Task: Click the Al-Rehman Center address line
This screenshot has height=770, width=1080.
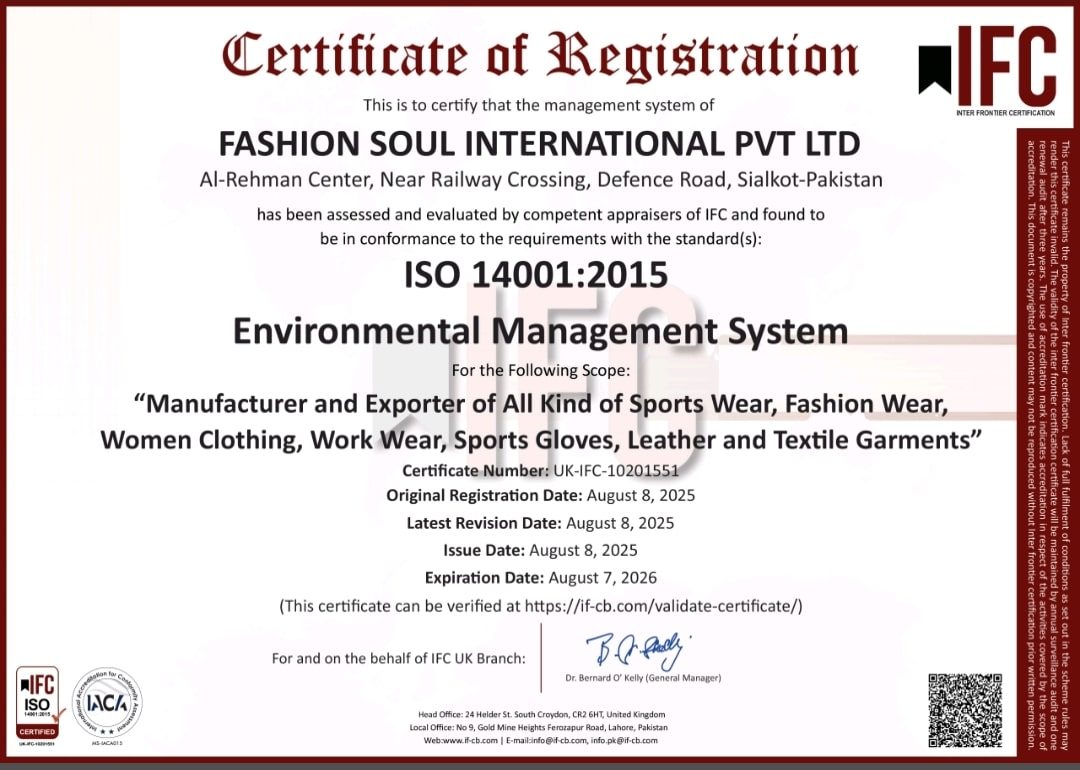Action: point(541,180)
